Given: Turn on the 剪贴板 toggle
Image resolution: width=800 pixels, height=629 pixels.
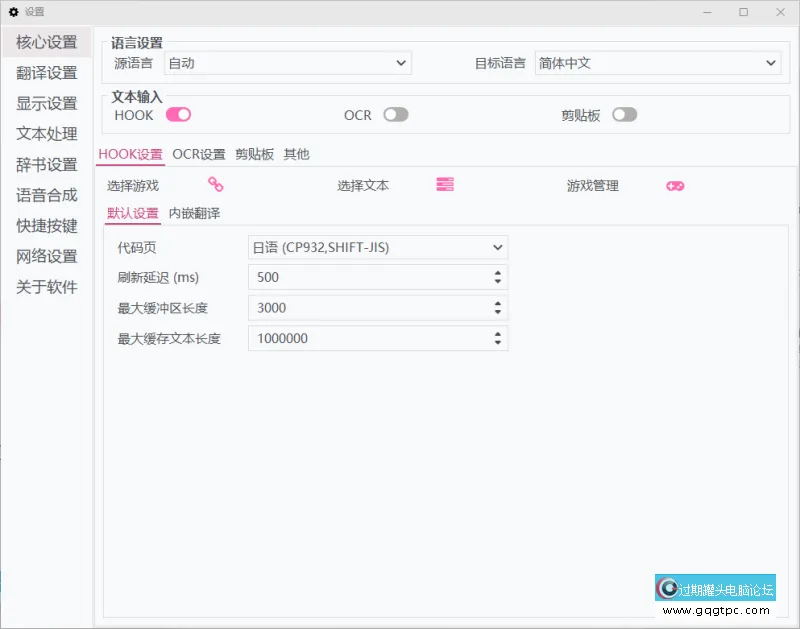Looking at the screenshot, I should coord(624,115).
